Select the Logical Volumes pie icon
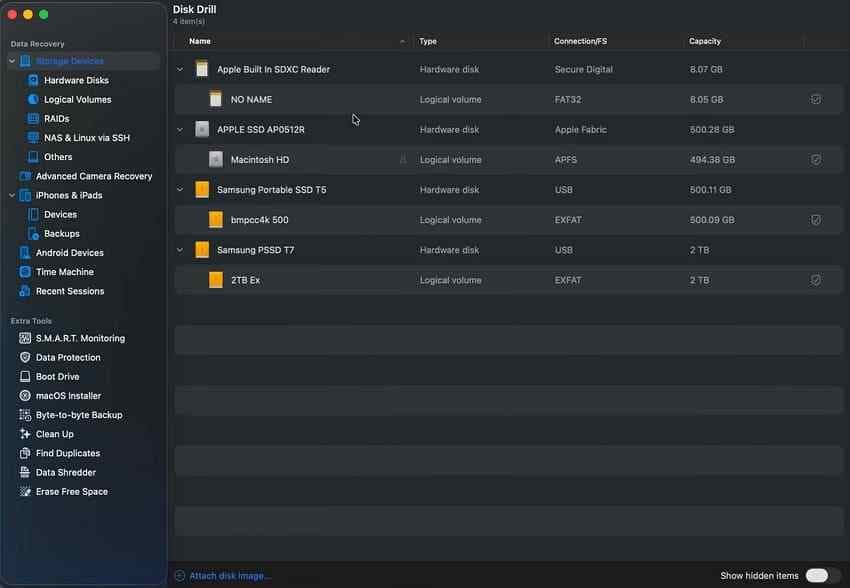 (x=33, y=99)
